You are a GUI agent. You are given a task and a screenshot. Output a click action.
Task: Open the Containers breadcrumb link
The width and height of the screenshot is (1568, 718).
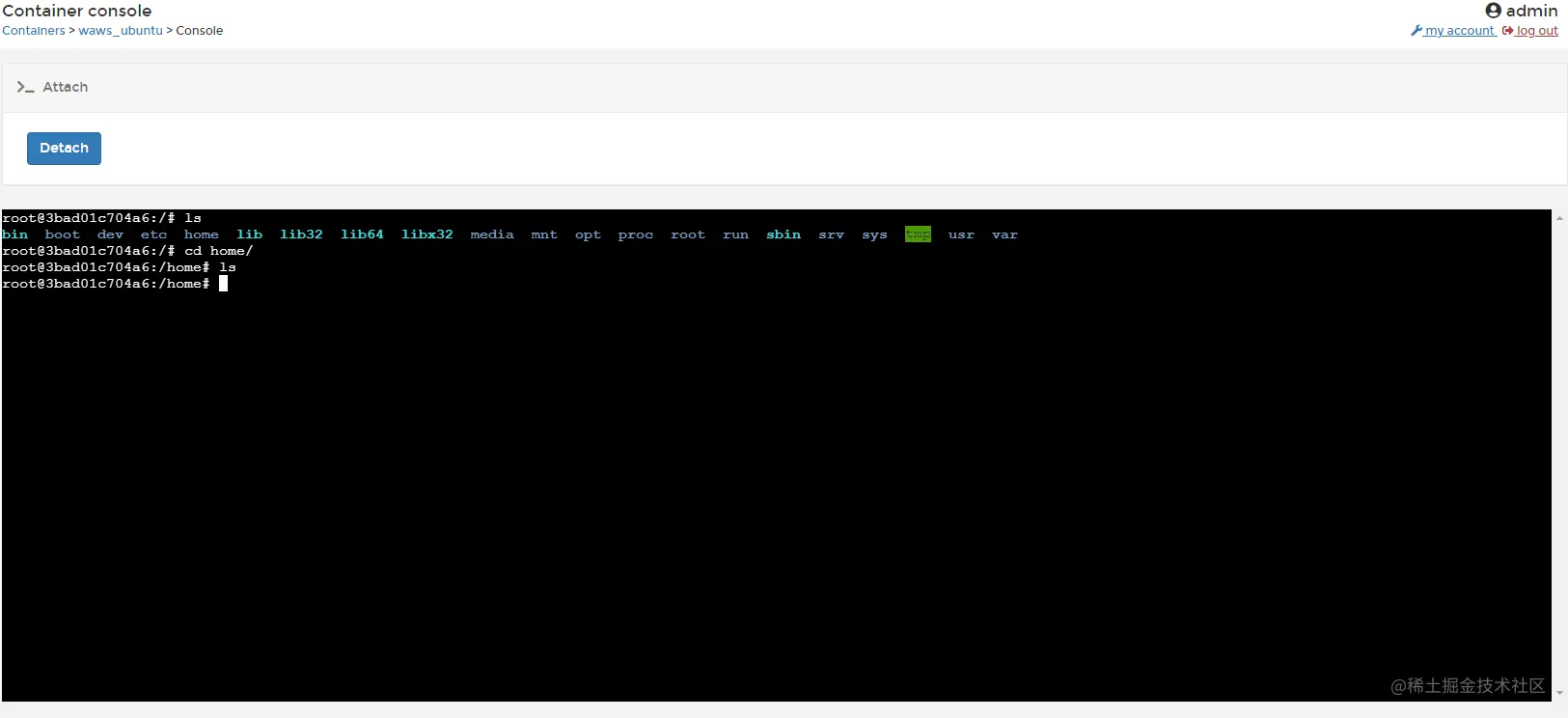[x=34, y=31]
